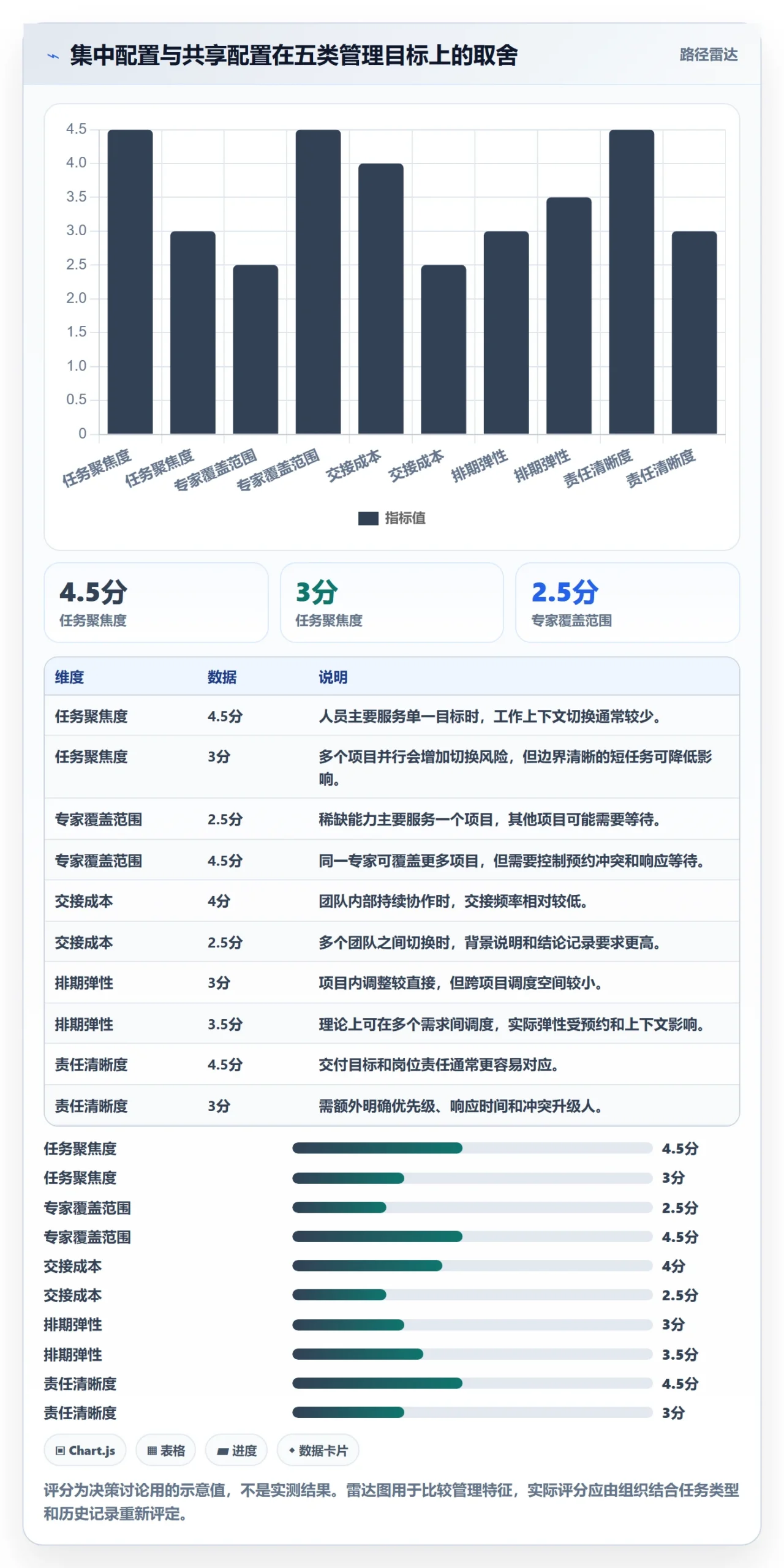The height and width of the screenshot is (1568, 784).
Task: Select the 责任清晰度 chart bar reaching 3.0
Action: pos(694,333)
